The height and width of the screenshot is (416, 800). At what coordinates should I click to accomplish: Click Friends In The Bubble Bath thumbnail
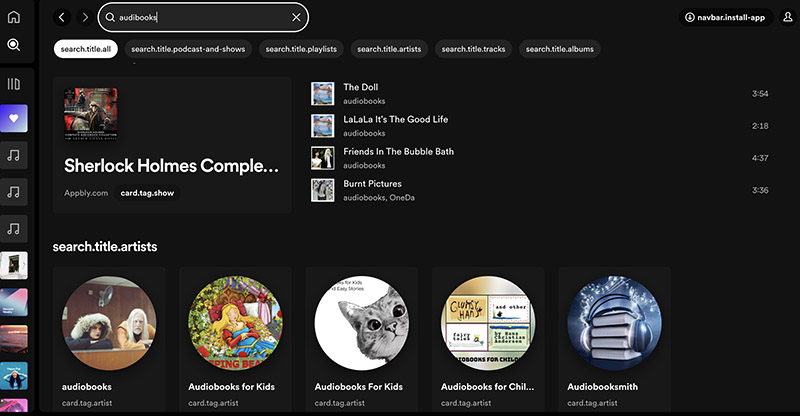coord(323,158)
